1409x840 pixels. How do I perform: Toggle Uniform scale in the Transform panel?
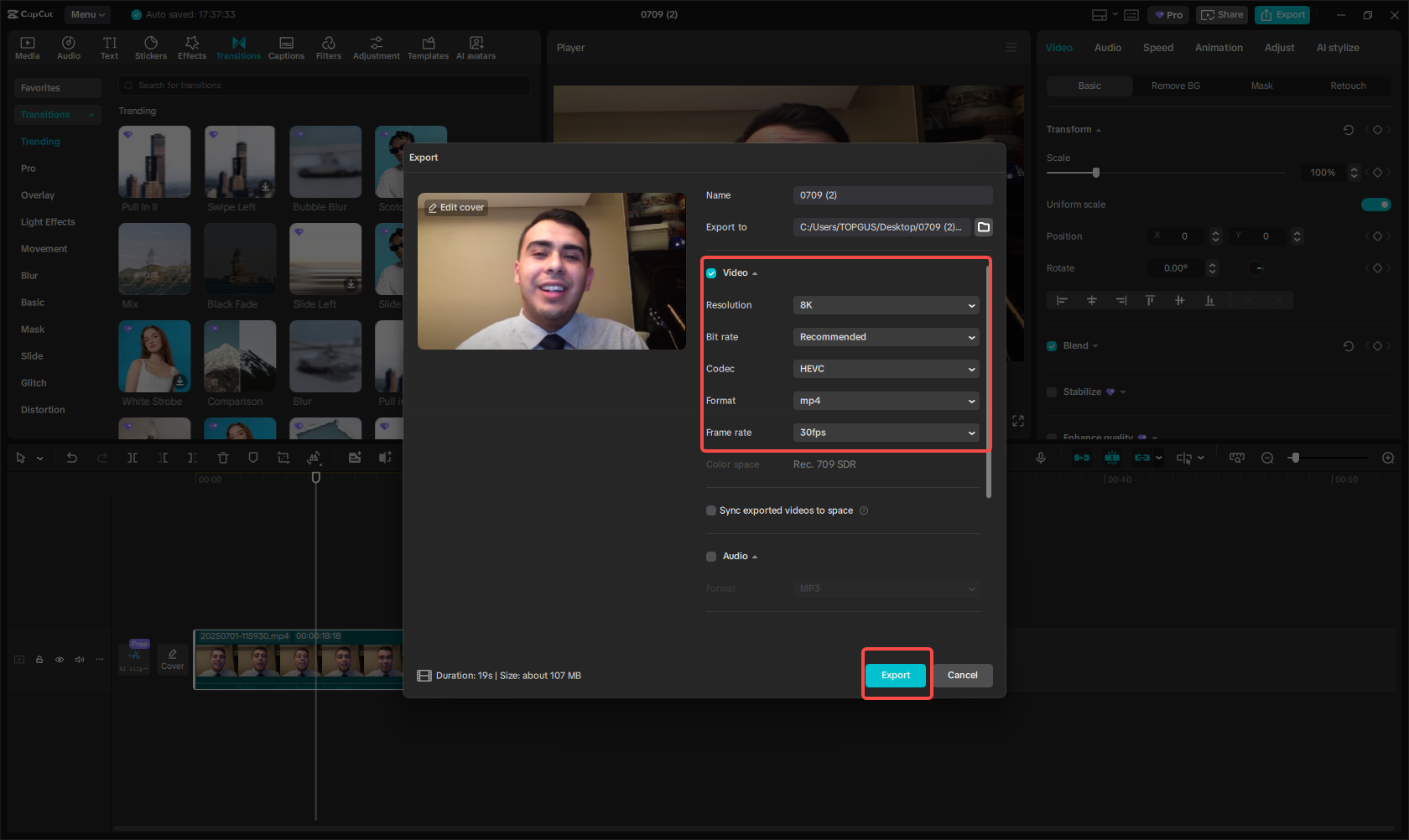coord(1376,204)
